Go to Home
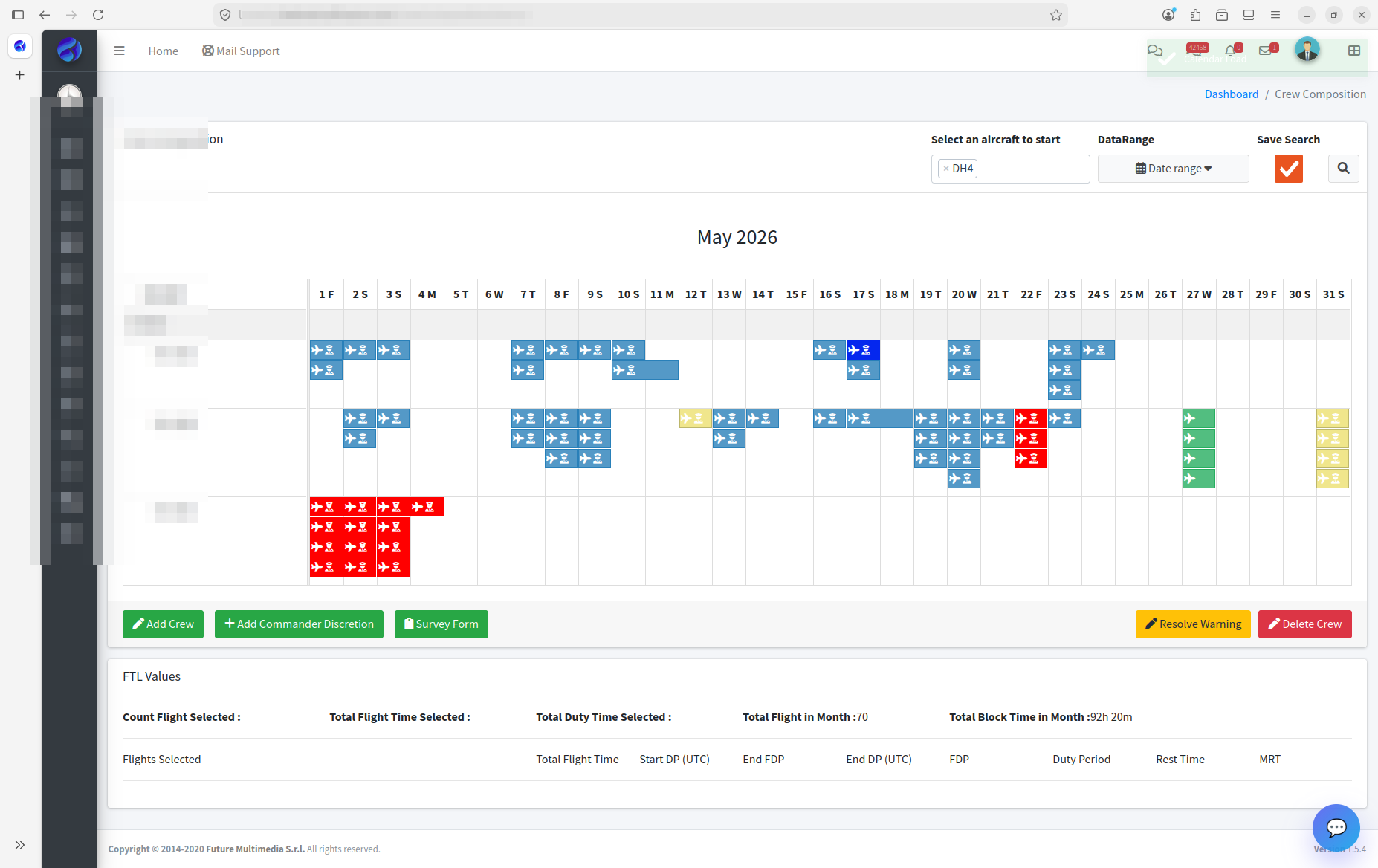1378x868 pixels. 163,51
